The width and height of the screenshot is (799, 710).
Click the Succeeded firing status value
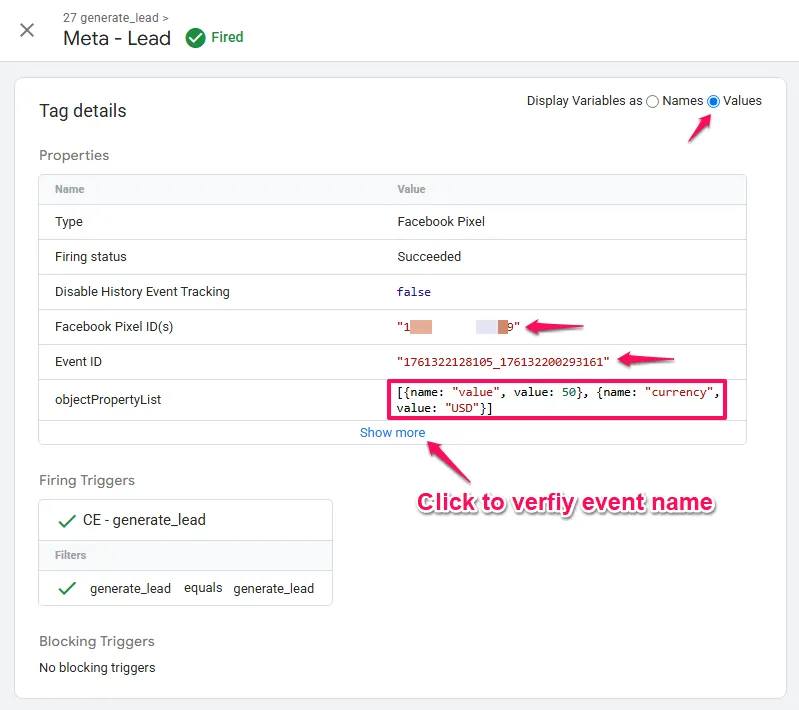click(x=429, y=256)
